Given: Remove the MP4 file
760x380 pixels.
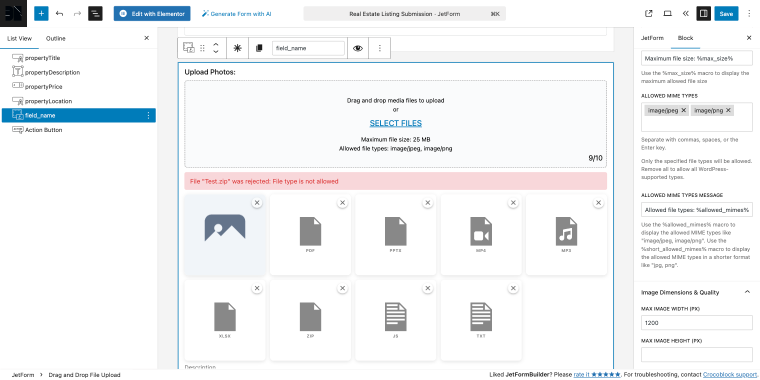Looking at the screenshot, I should click(x=513, y=203).
